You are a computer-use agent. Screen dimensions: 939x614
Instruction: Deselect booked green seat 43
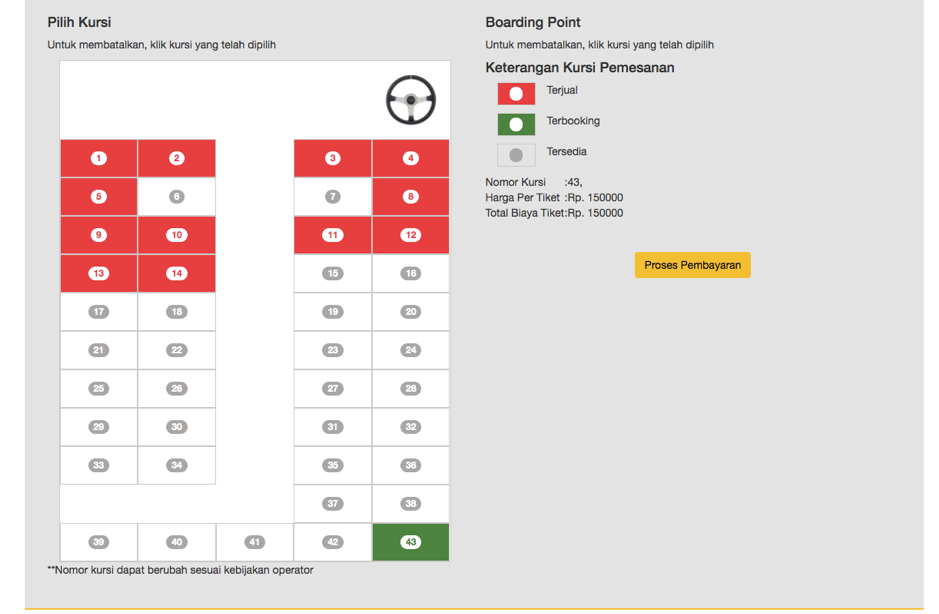pyautogui.click(x=411, y=542)
